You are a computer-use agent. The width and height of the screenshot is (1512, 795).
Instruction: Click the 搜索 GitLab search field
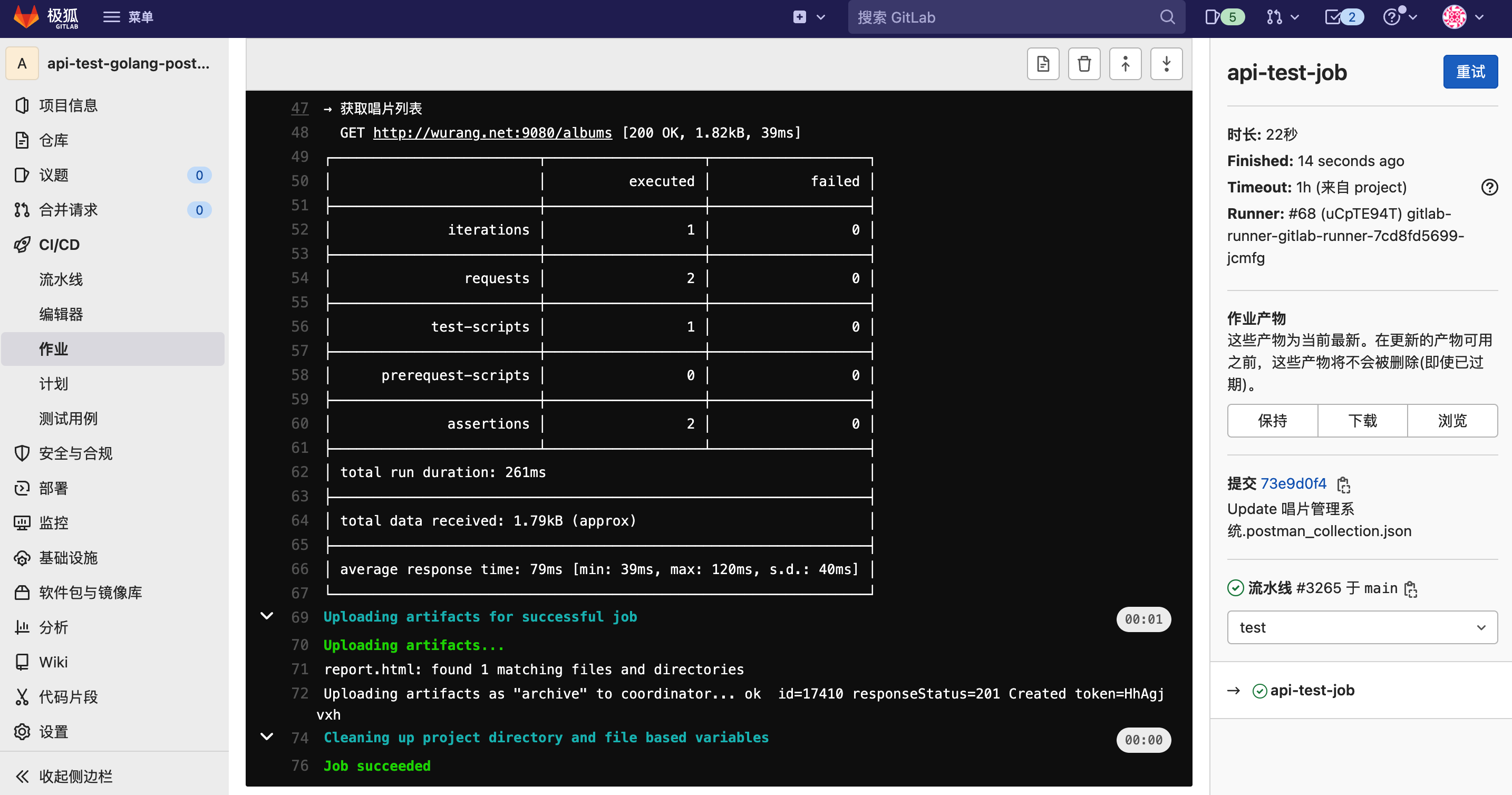(1004, 17)
